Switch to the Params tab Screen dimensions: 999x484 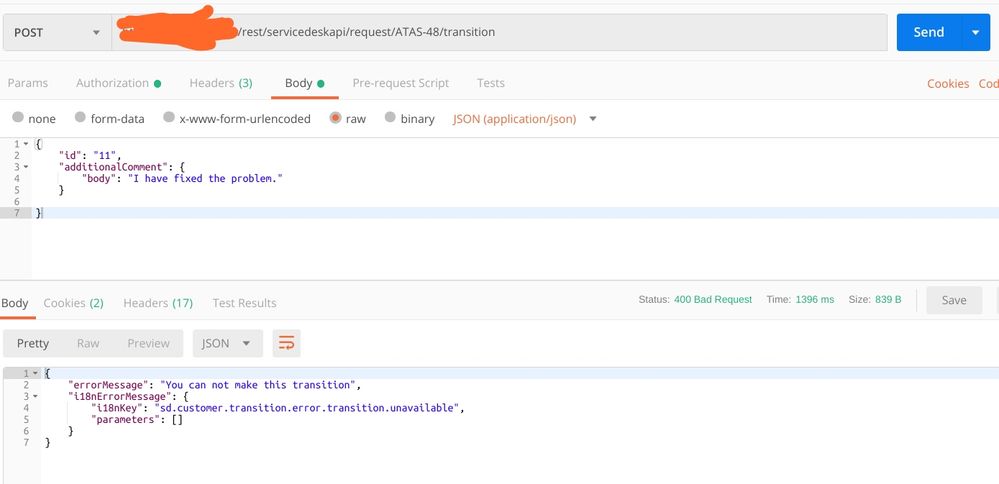[27, 83]
